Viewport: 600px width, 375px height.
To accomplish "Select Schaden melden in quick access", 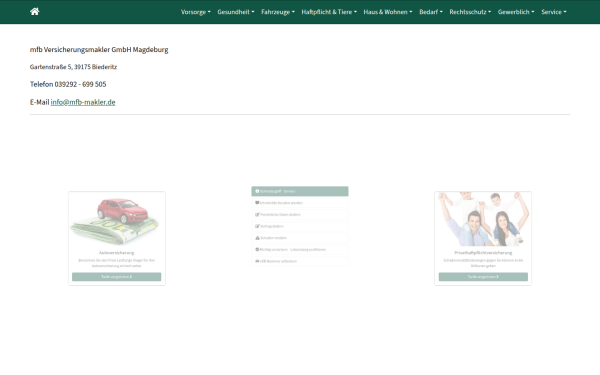I will pos(300,238).
